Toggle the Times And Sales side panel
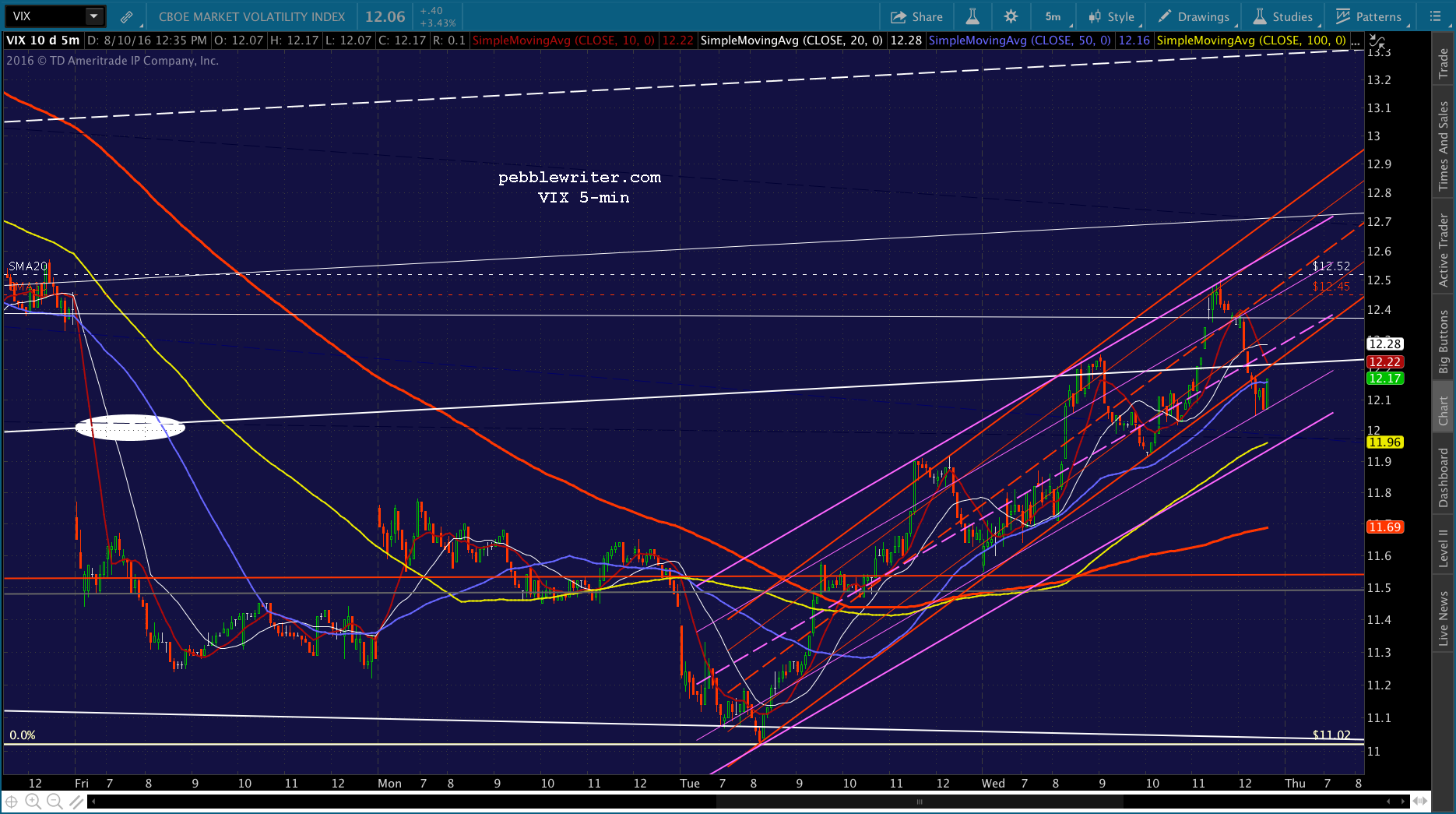 click(1443, 145)
